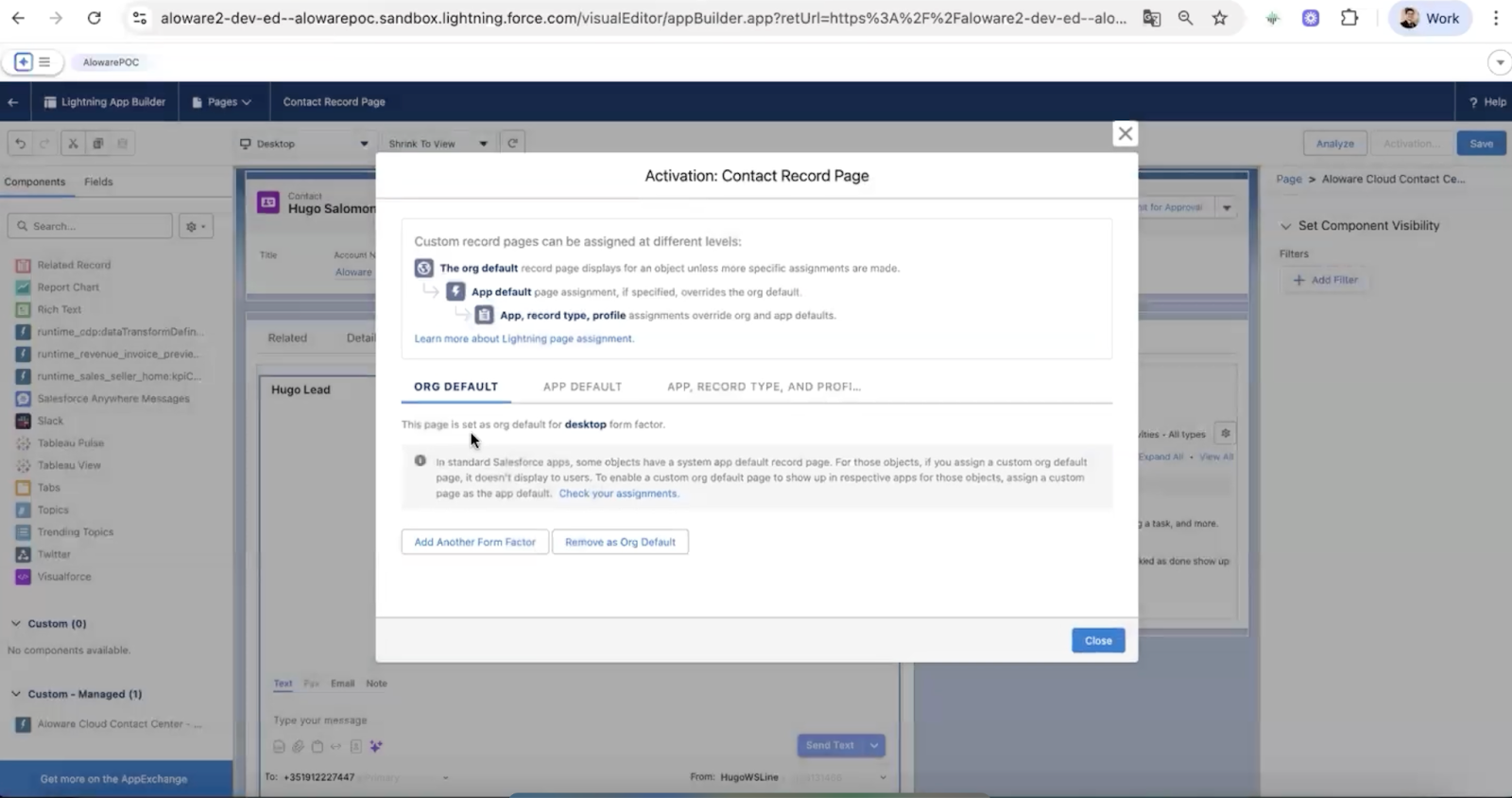This screenshot has height=798, width=1512.
Task: Click the undo icon in toolbar
Action: [x=20, y=144]
